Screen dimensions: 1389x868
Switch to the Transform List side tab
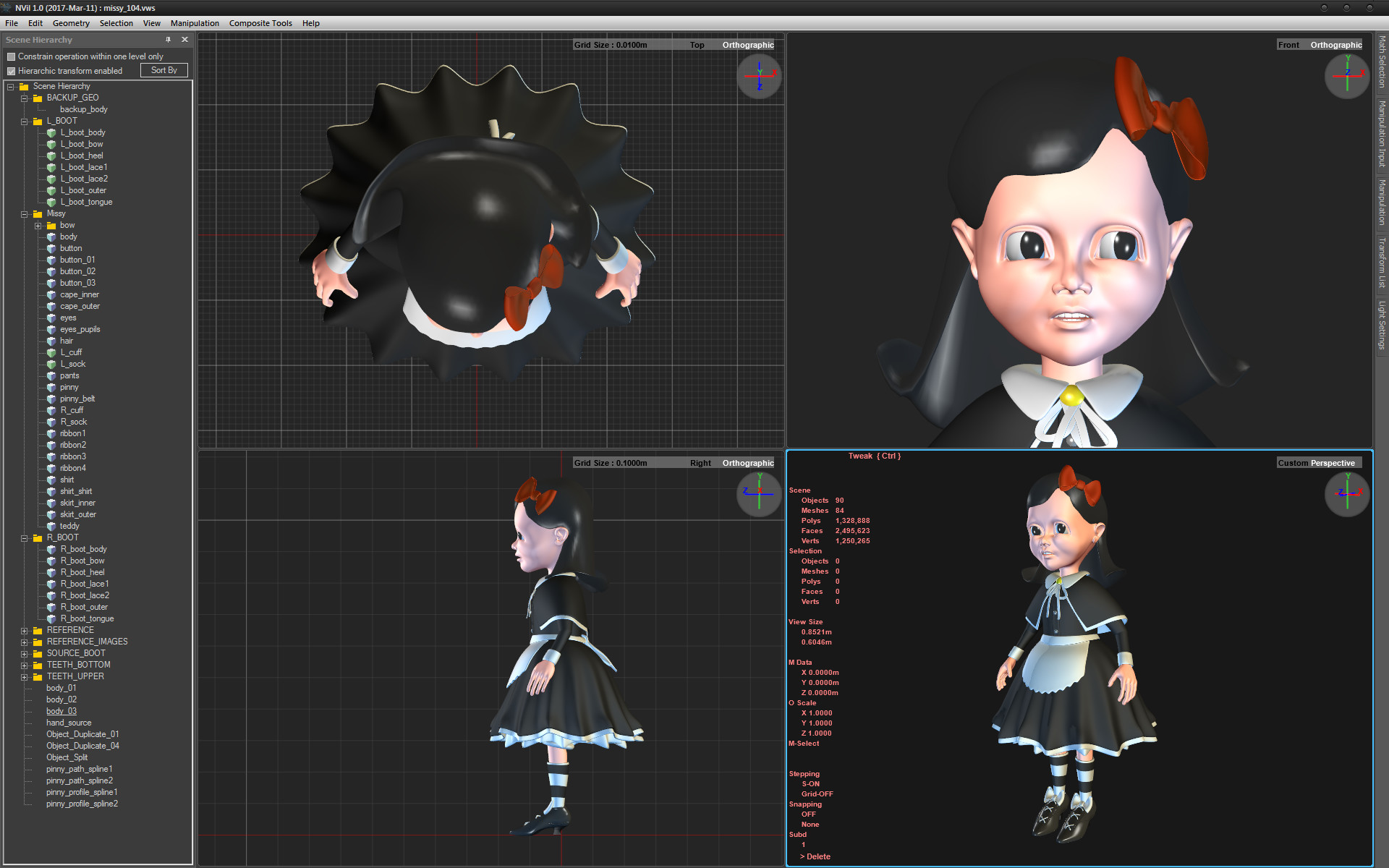click(1382, 266)
